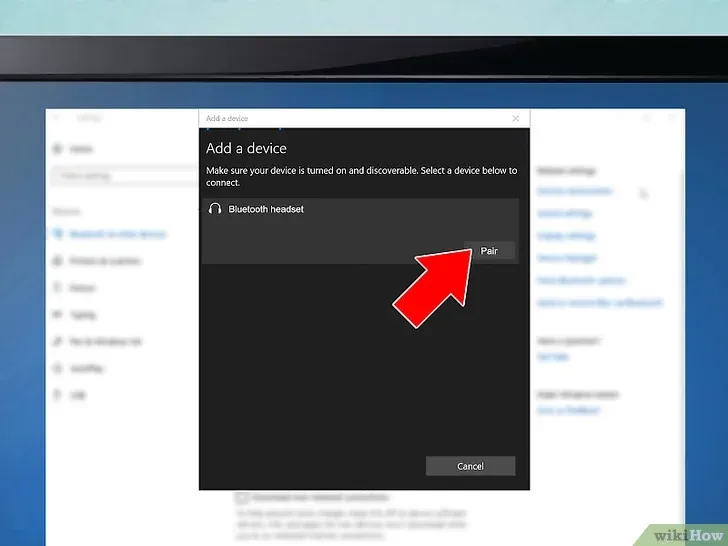Viewport: 728px width, 546px height.
Task: Click the Mouse icon in sidebar
Action: click(58, 288)
